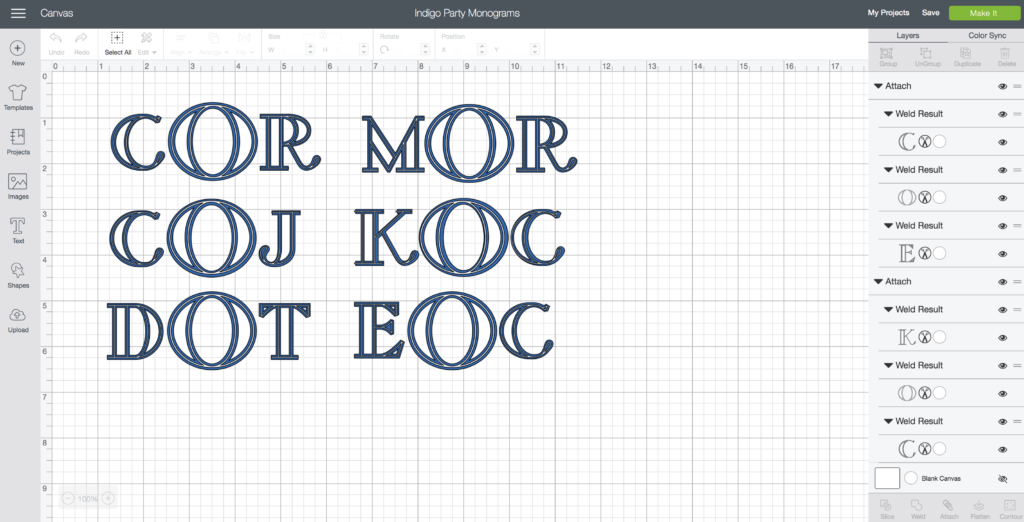Screen dimensions: 1024x522
Task: Click the Indigo Party Monograms project title
Action: pos(467,13)
